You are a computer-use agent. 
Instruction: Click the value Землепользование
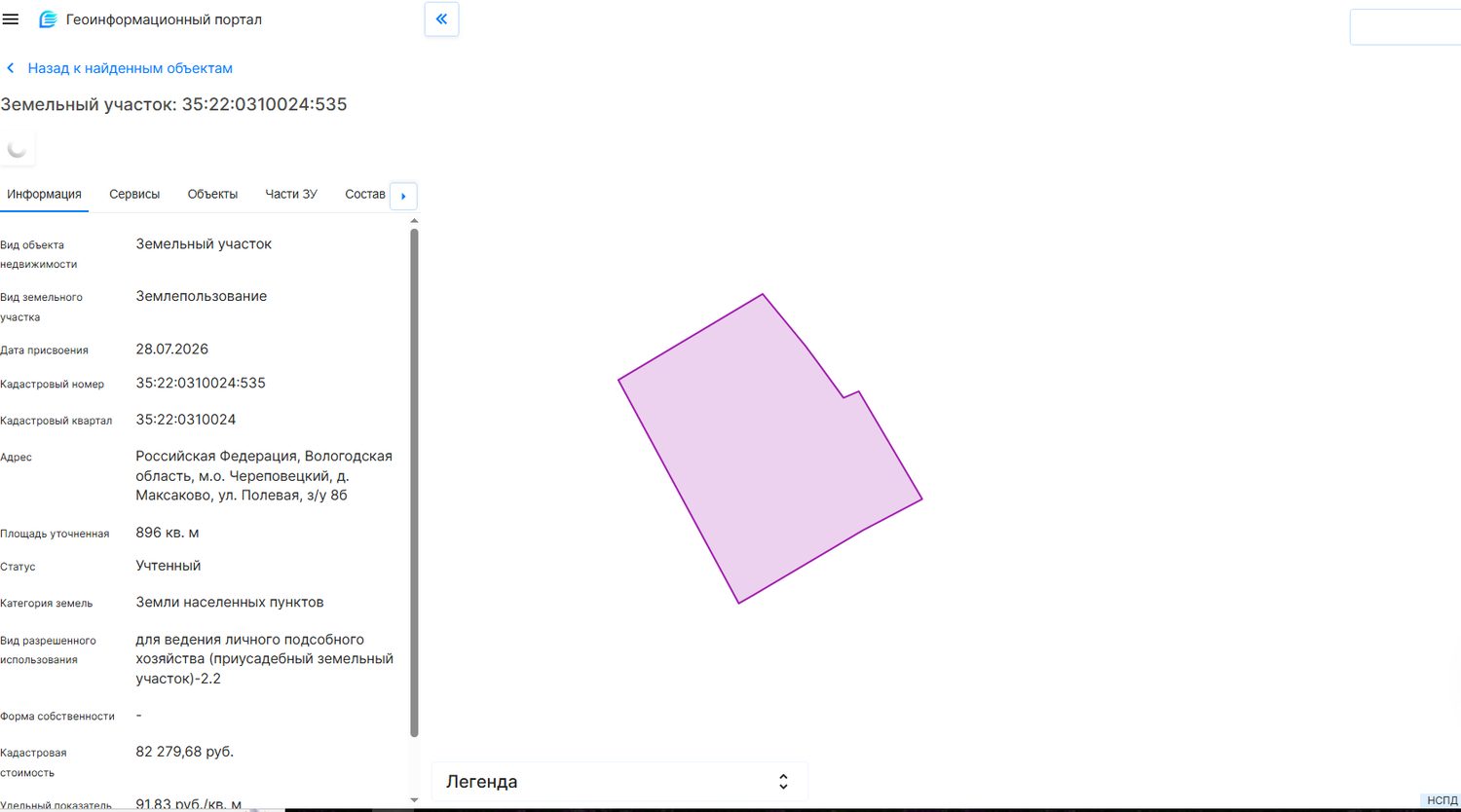pyautogui.click(x=202, y=296)
